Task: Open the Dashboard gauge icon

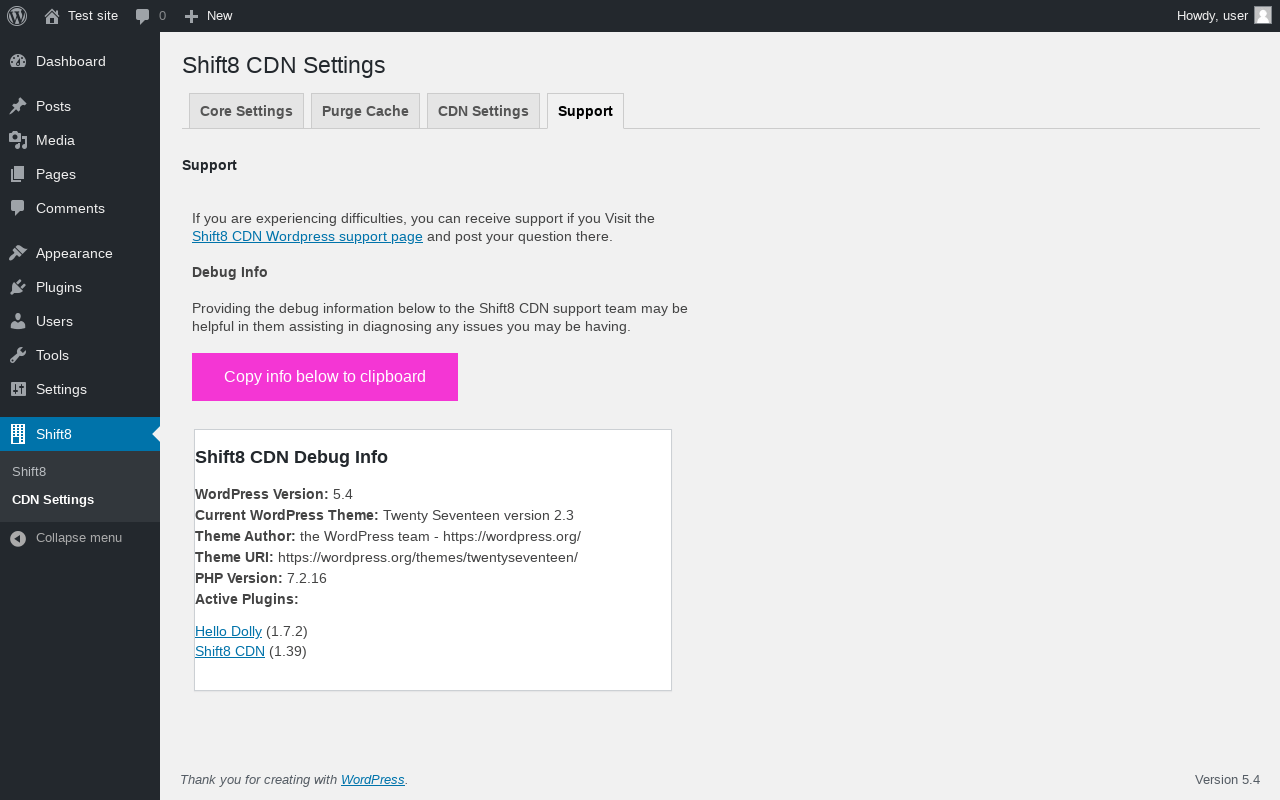Action: pyautogui.click(x=18, y=61)
